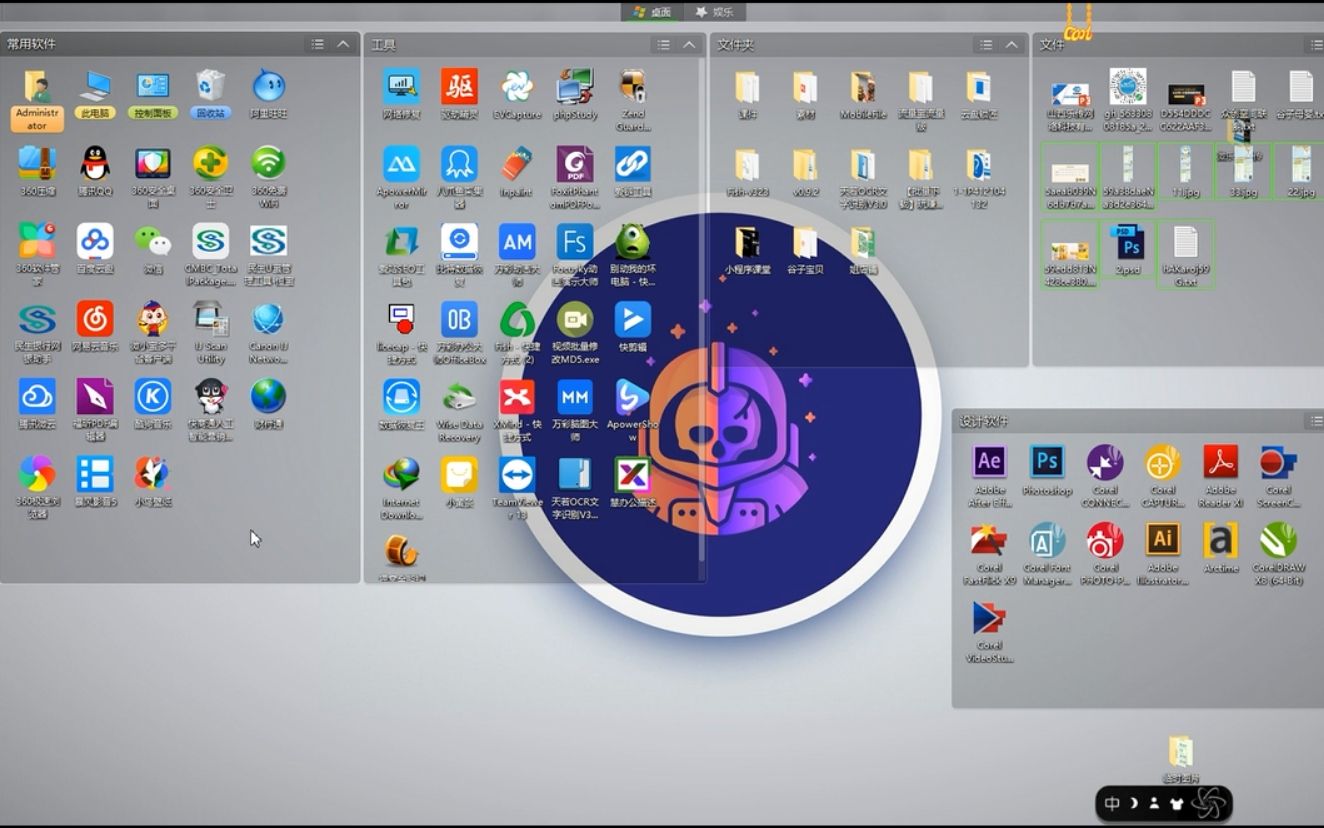Launch the XMind shortcut icon
This screenshot has height=828, width=1324.
[x=517, y=397]
